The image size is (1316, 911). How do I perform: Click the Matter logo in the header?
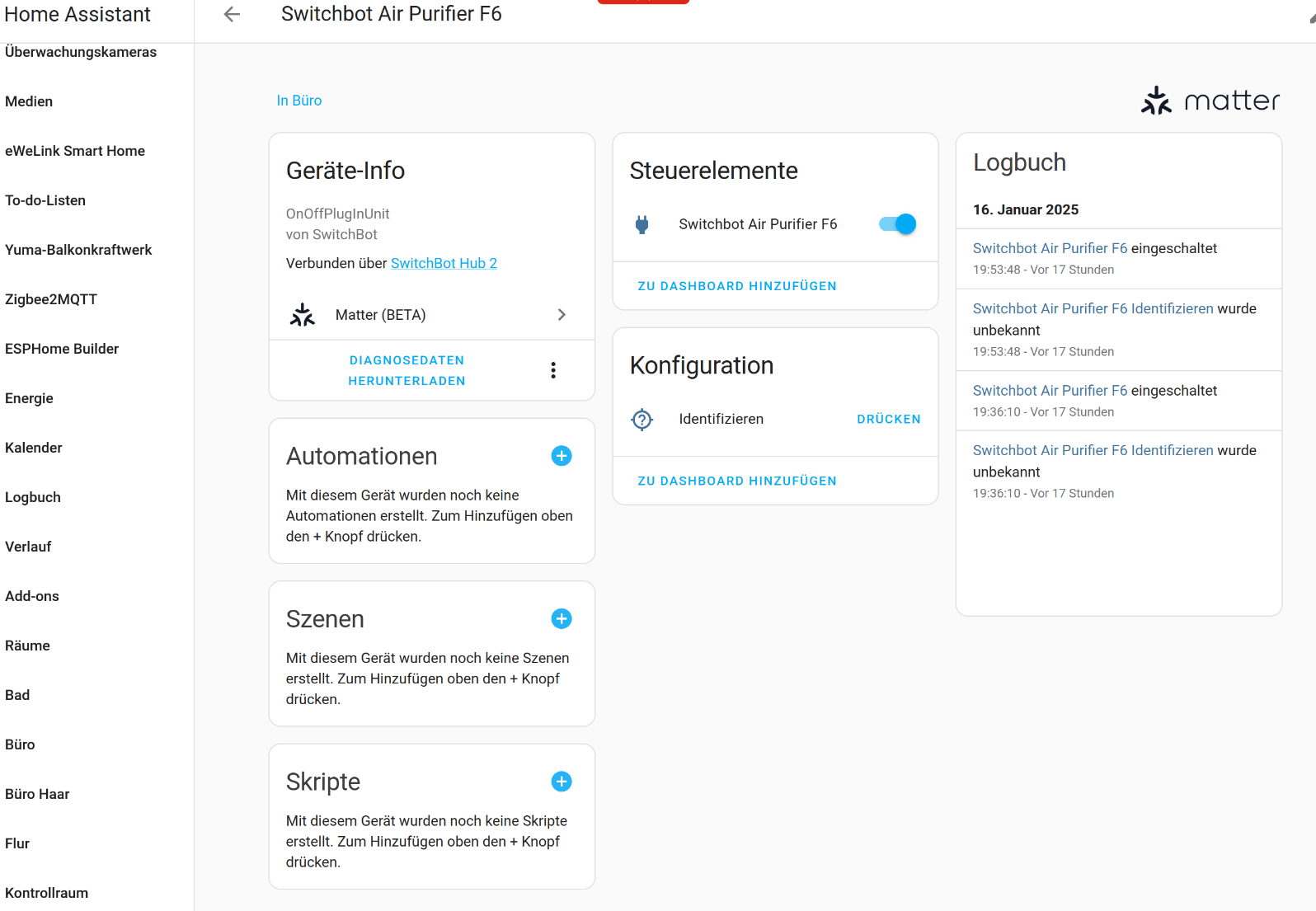pyautogui.click(x=1210, y=101)
